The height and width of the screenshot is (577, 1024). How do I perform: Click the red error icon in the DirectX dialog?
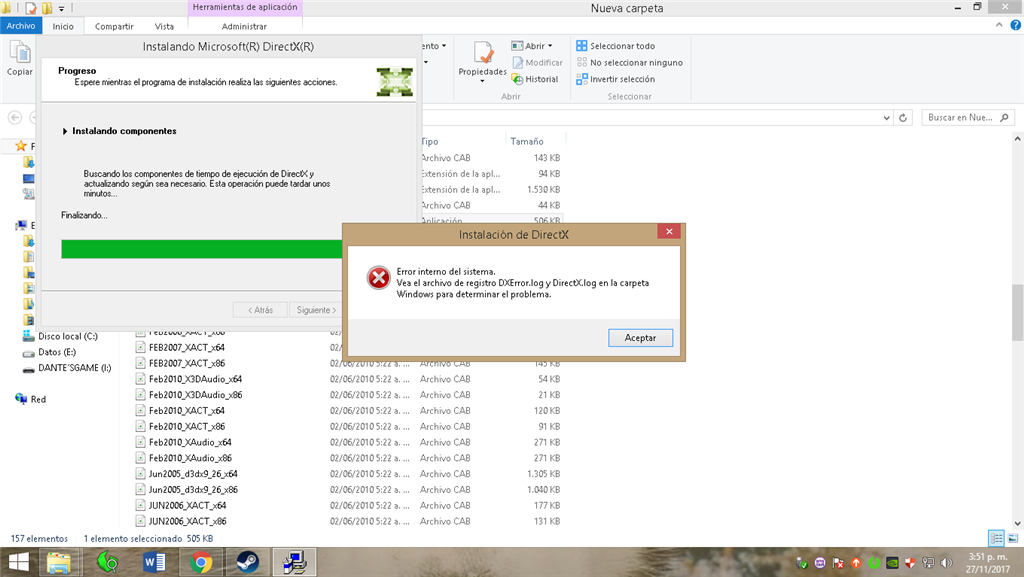[x=378, y=278]
